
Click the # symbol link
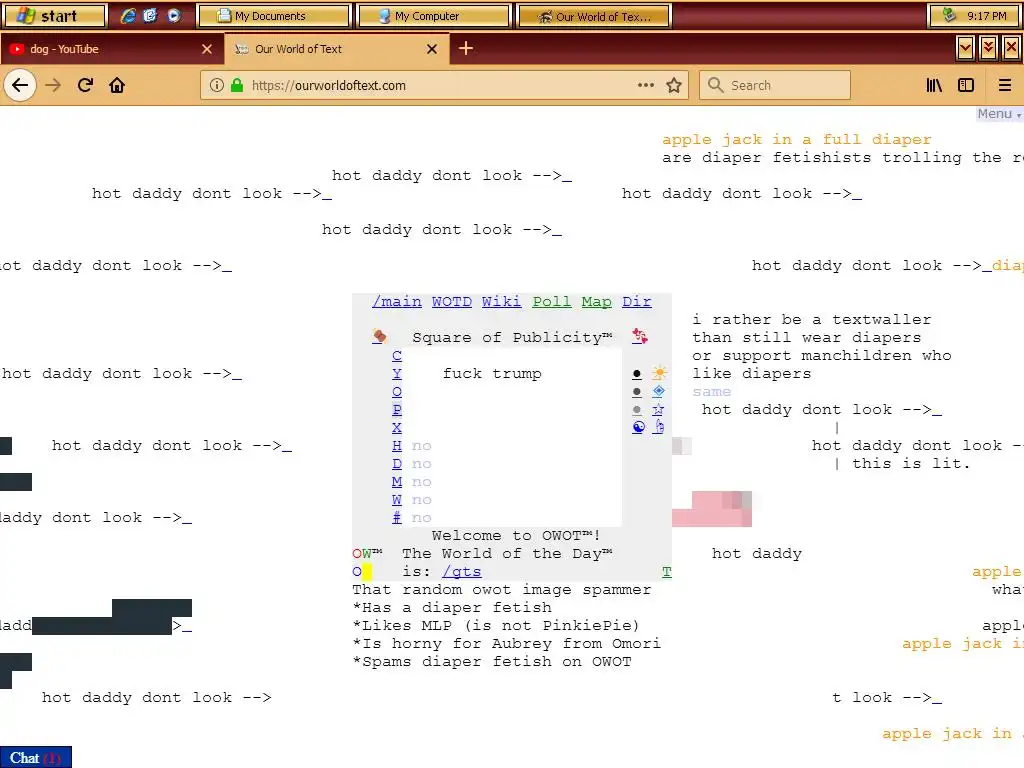[x=396, y=517]
